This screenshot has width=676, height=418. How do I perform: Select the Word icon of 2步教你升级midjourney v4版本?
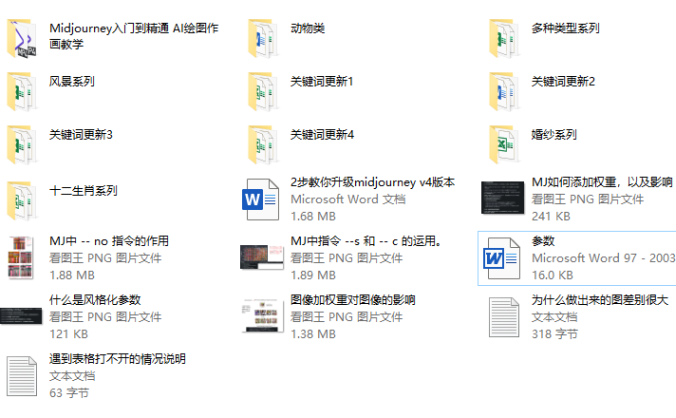coord(260,199)
